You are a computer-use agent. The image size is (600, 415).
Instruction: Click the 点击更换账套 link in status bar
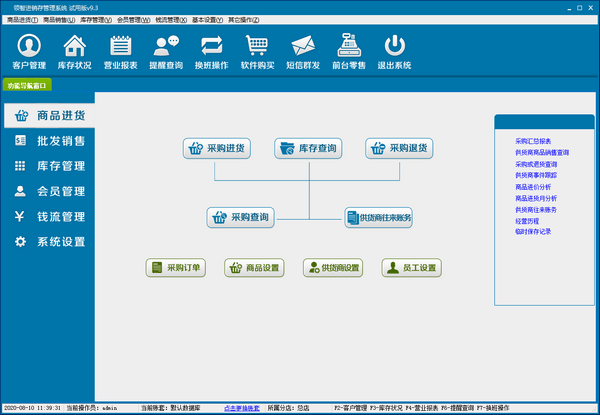pyautogui.click(x=241, y=408)
